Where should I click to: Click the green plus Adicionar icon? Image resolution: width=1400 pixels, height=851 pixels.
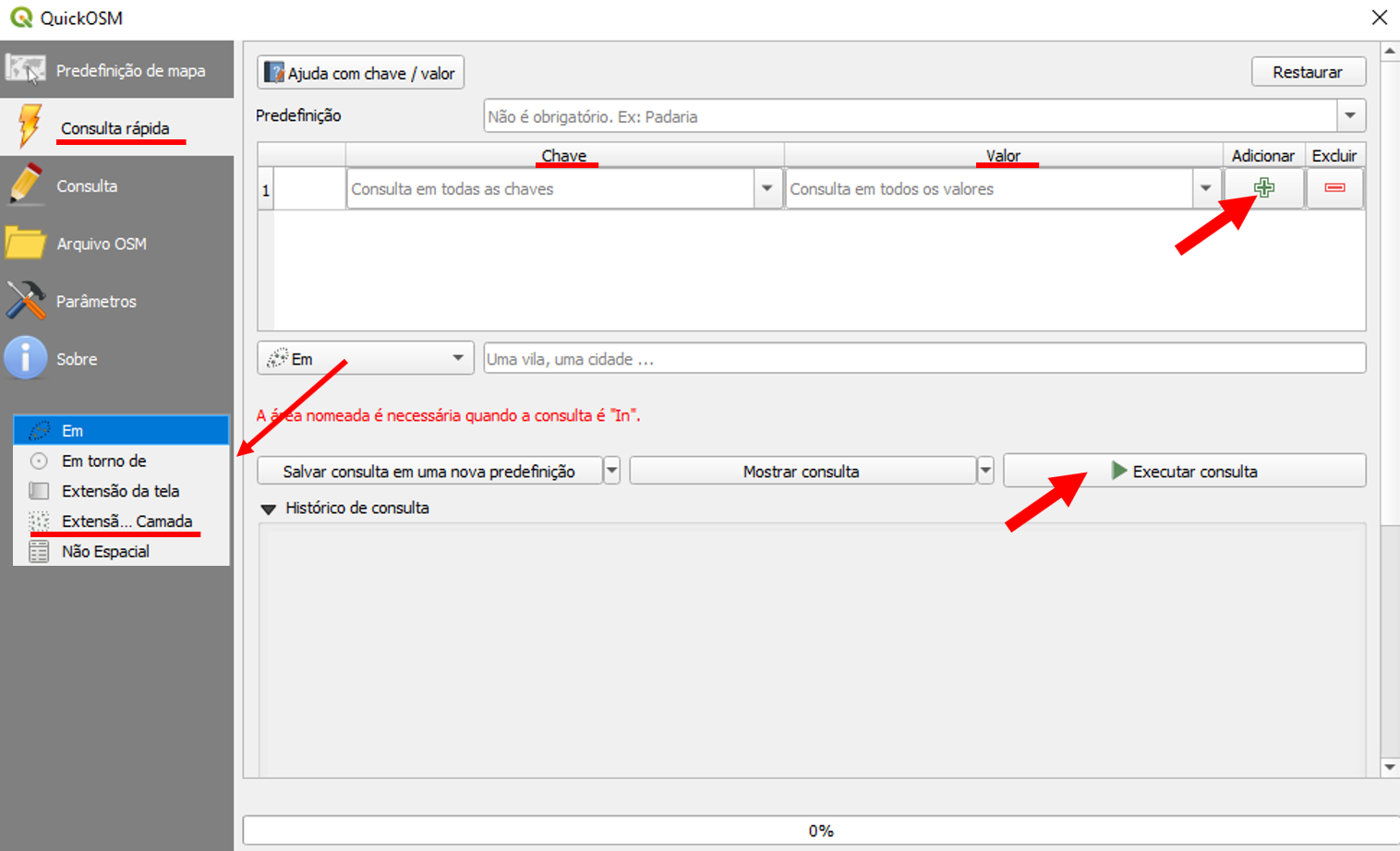(1263, 188)
